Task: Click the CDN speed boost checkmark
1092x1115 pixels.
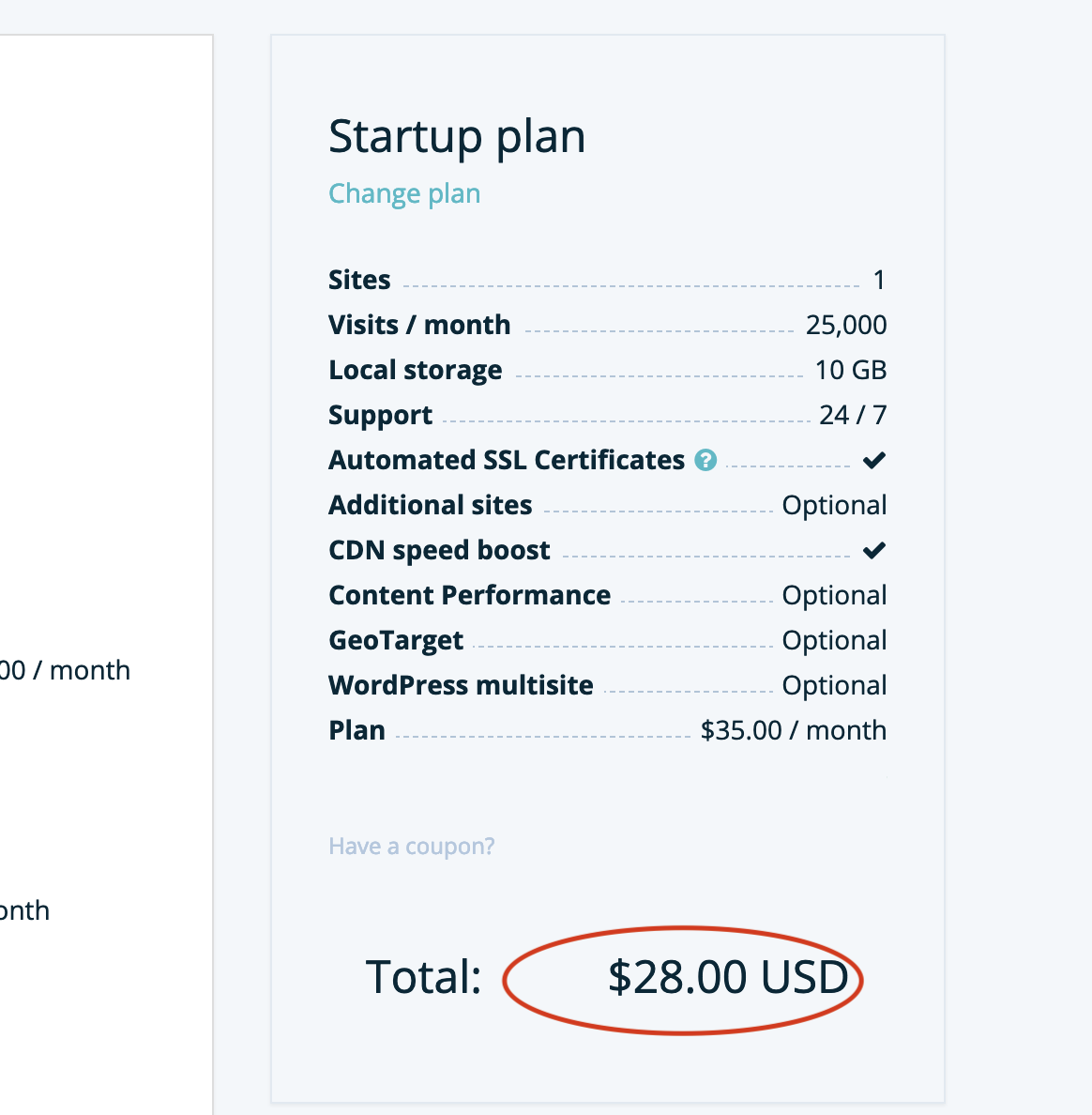Action: (874, 550)
